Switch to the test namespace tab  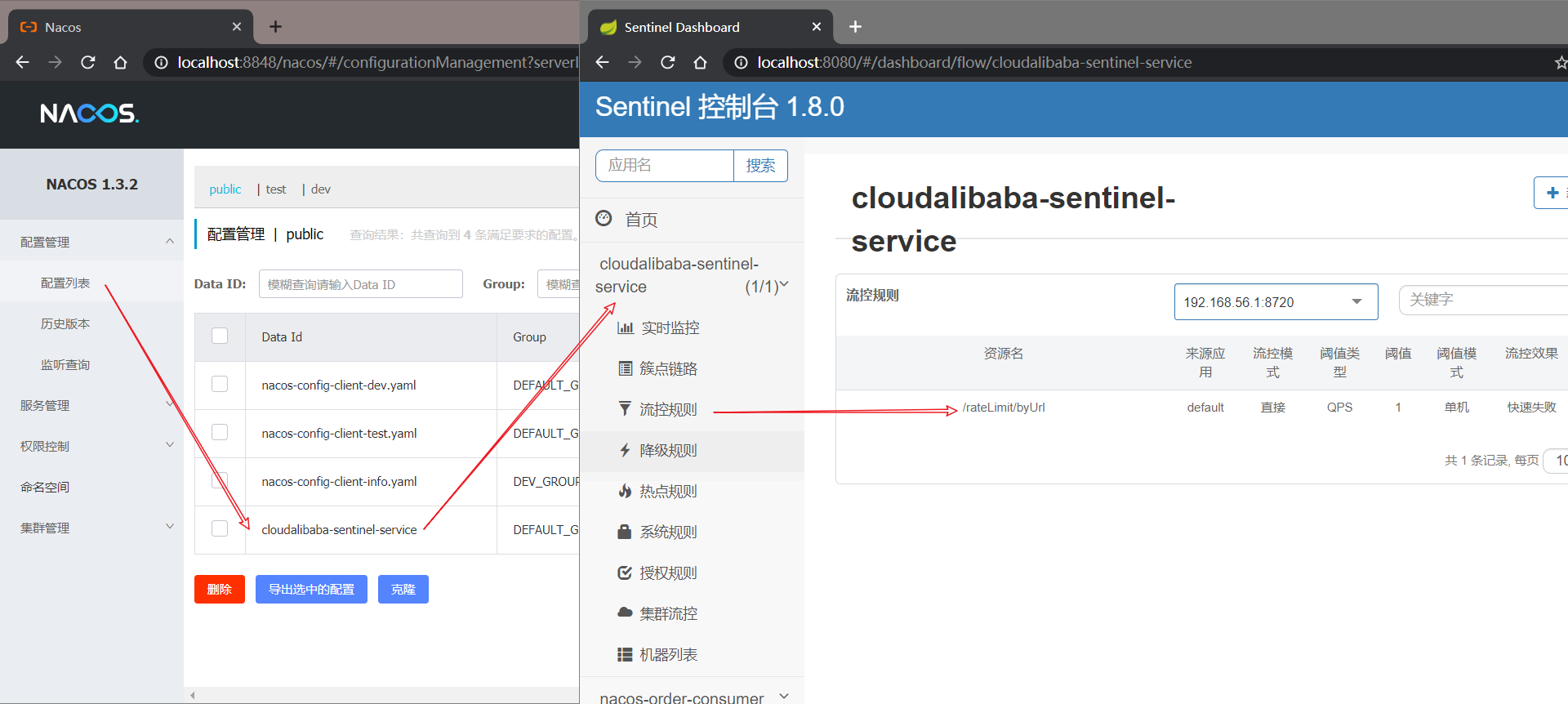click(x=276, y=189)
